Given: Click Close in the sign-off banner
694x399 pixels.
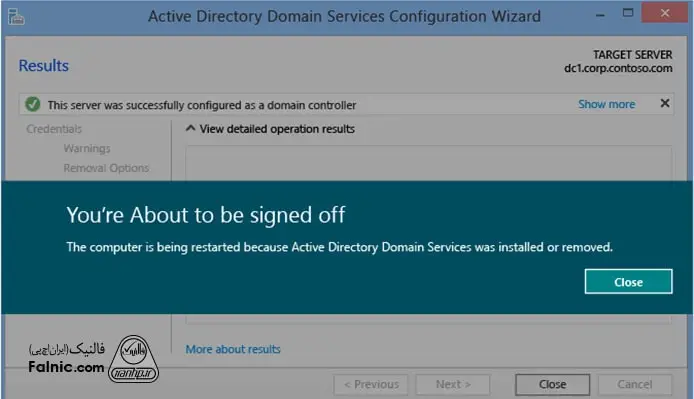Looking at the screenshot, I should pos(628,281).
